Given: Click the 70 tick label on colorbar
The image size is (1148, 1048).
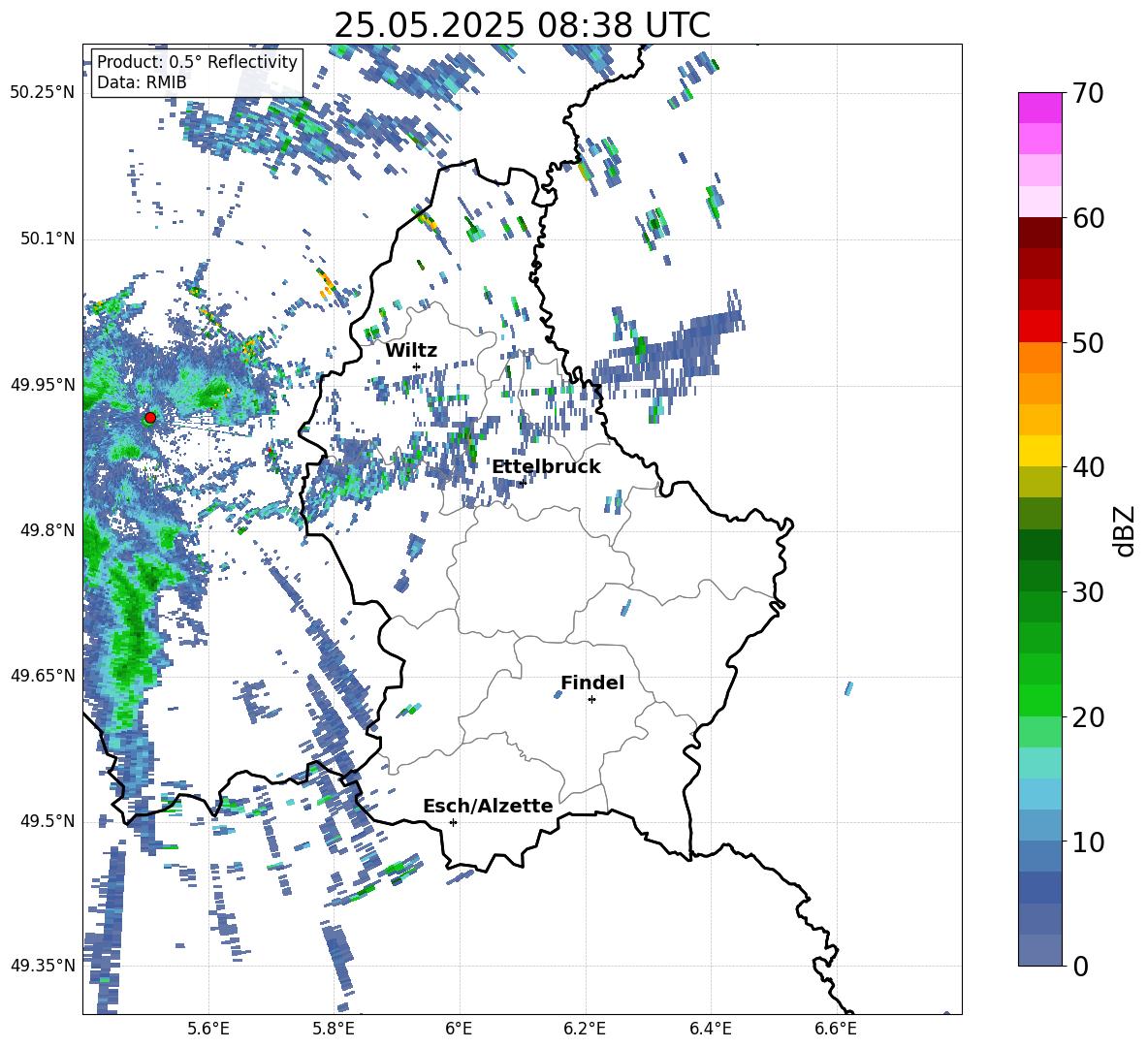Looking at the screenshot, I should (x=1087, y=93).
